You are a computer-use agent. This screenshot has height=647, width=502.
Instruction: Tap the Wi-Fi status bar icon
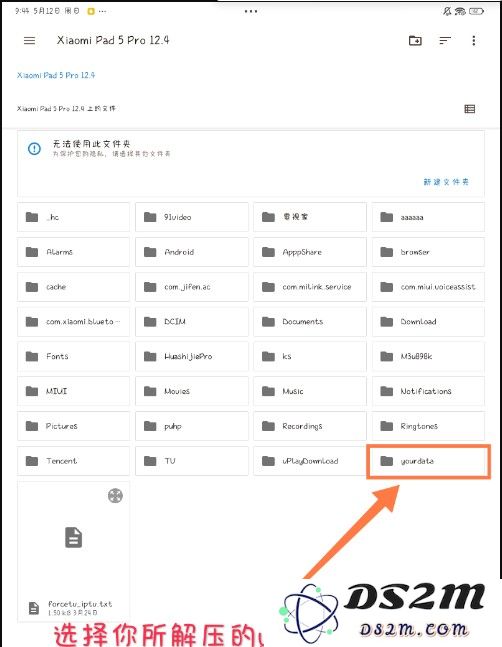tap(460, 12)
